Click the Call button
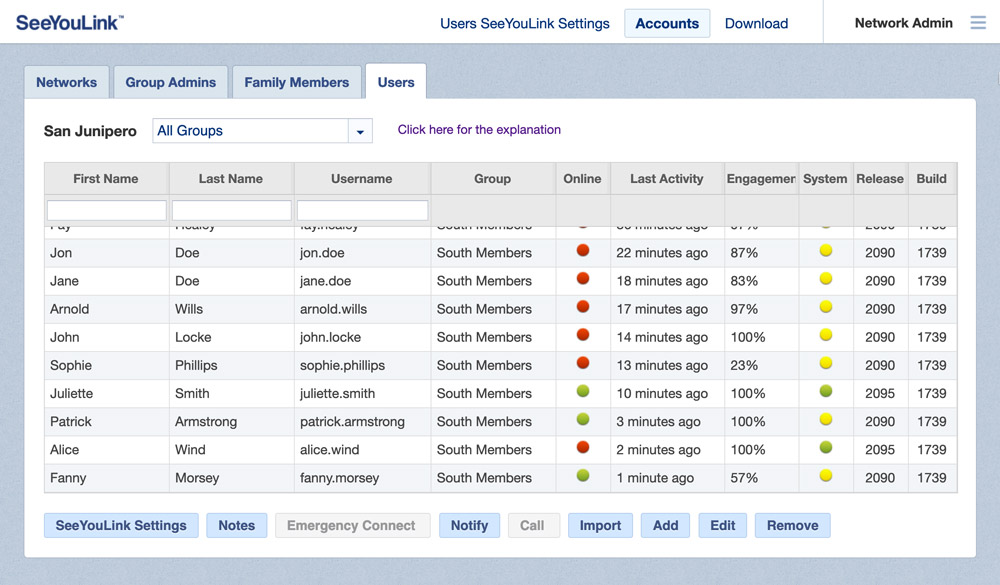 pos(533,526)
